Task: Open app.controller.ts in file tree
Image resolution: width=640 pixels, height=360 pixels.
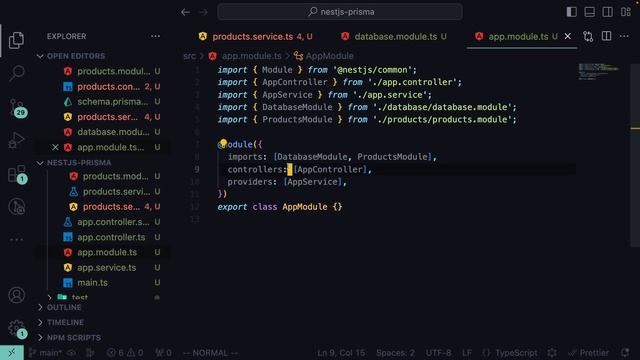Action: point(111,237)
